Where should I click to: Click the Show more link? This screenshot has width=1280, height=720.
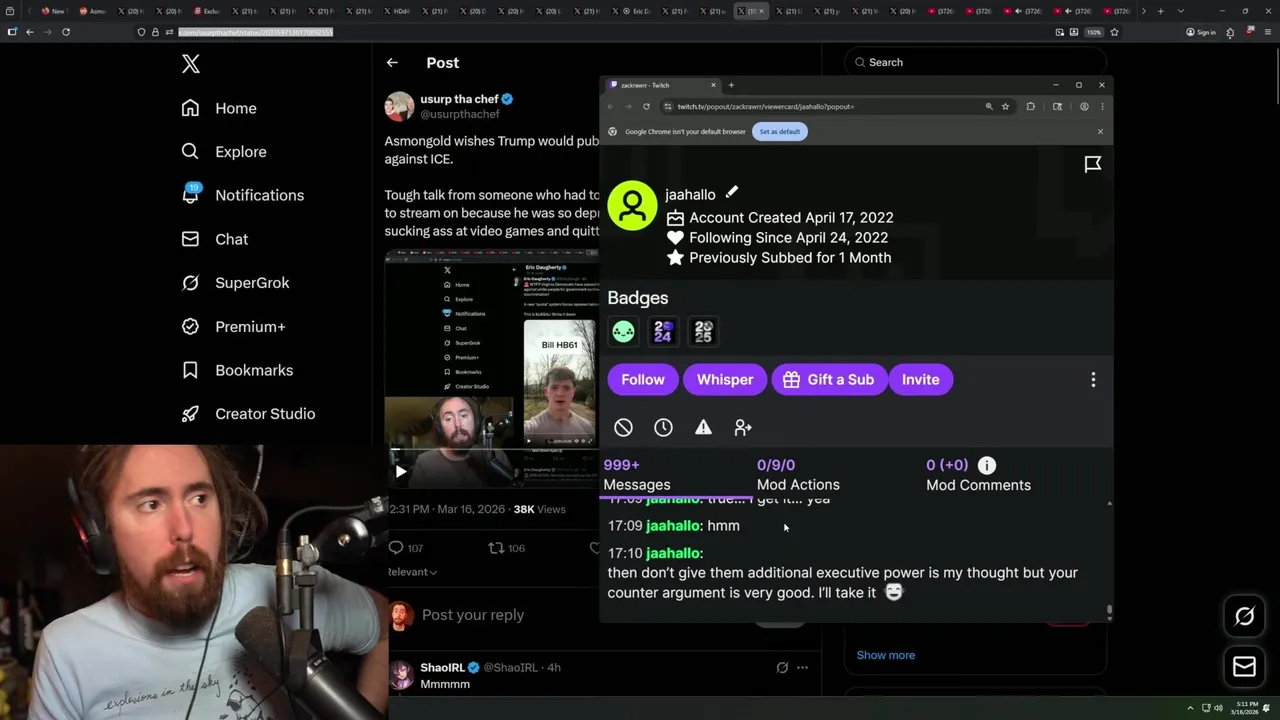pos(886,655)
